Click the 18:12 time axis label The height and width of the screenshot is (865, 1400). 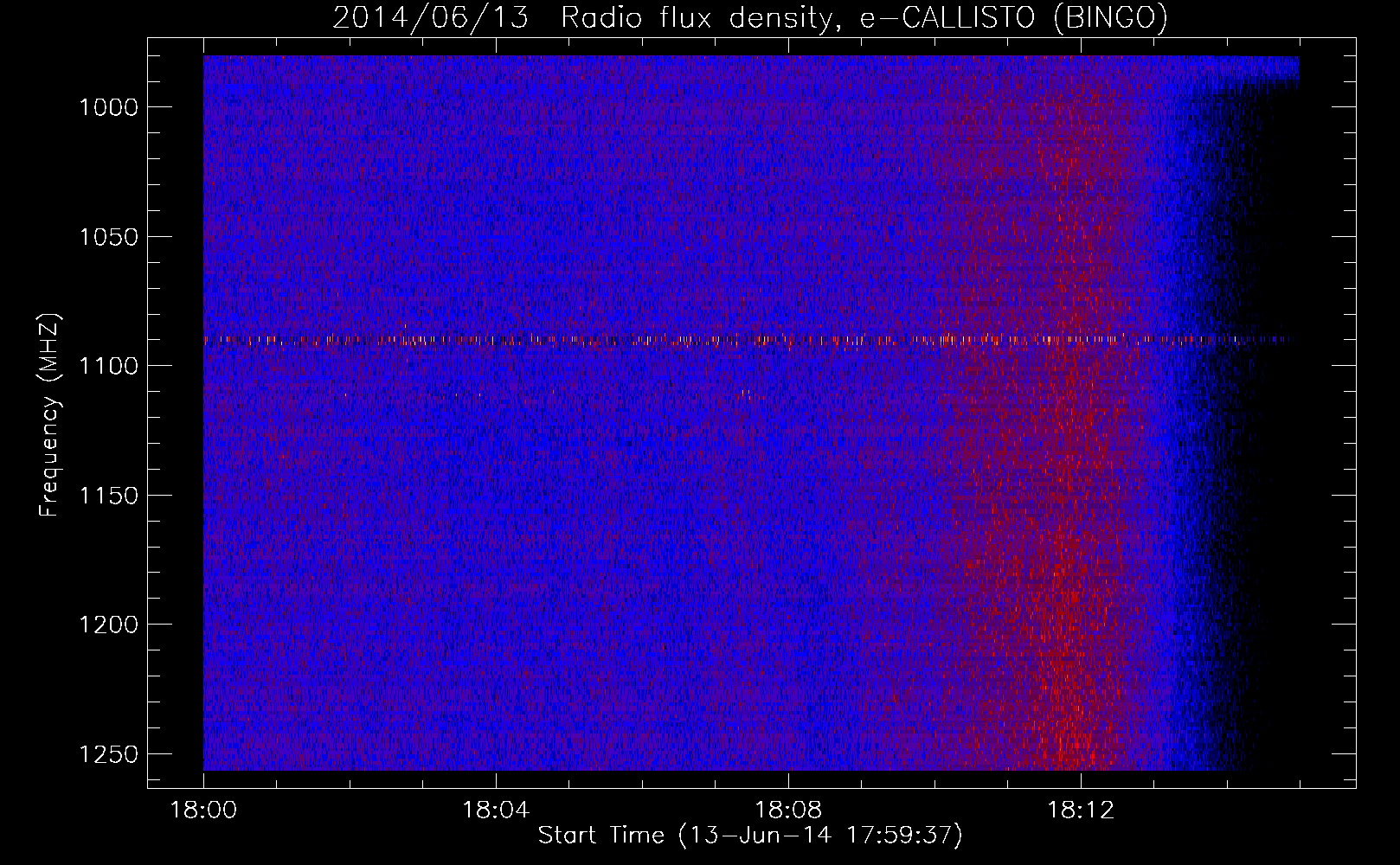click(x=1081, y=811)
